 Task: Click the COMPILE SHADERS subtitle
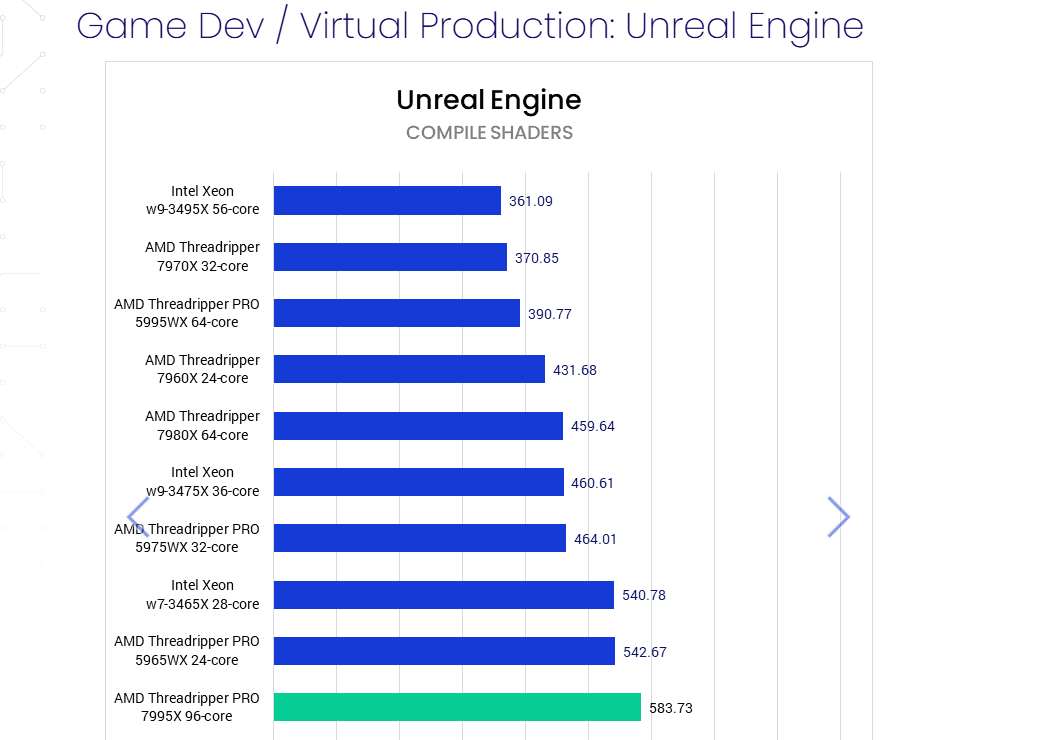[489, 133]
